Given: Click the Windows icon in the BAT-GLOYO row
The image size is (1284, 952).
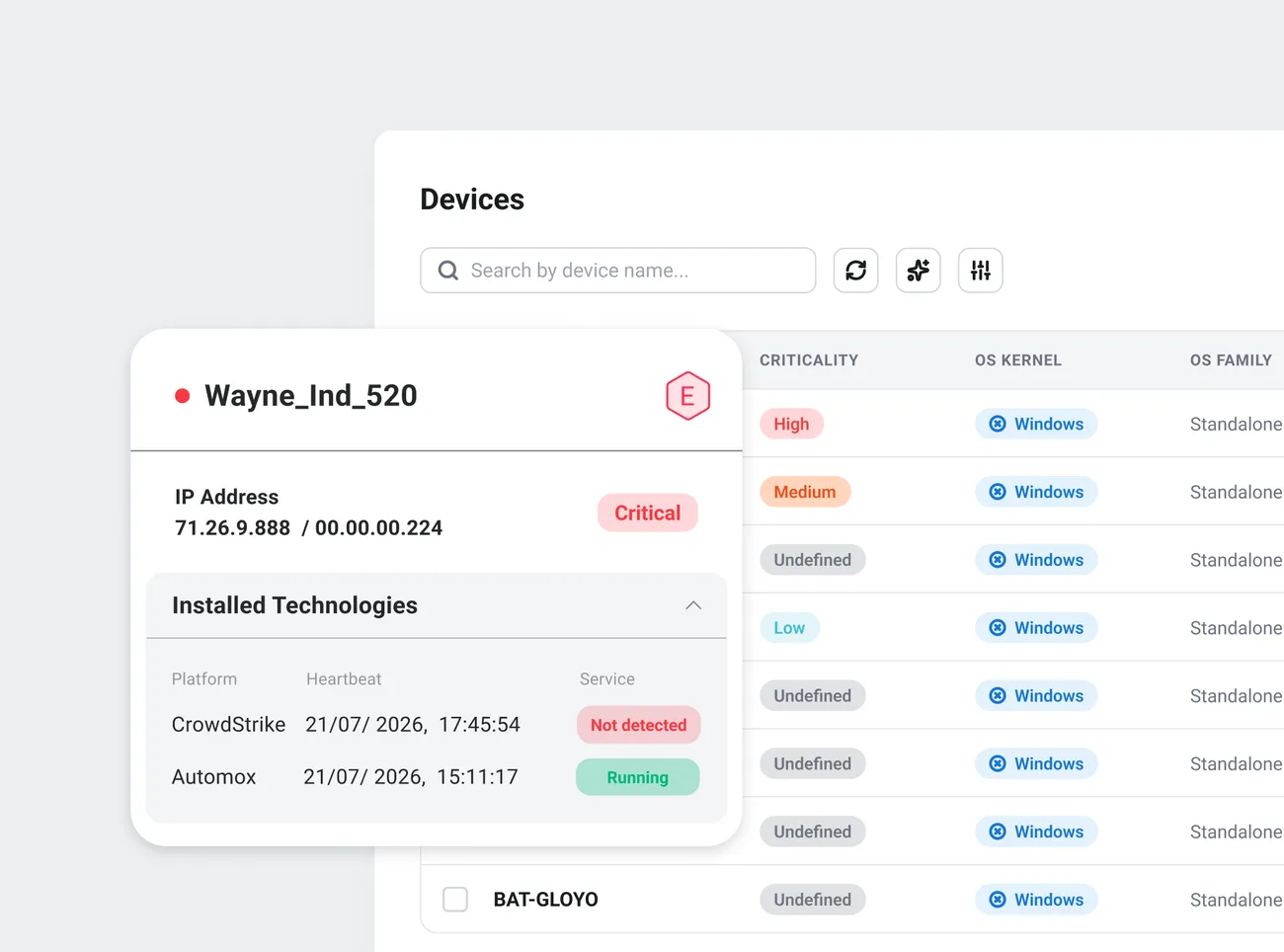Looking at the screenshot, I should pyautogui.click(x=998, y=900).
